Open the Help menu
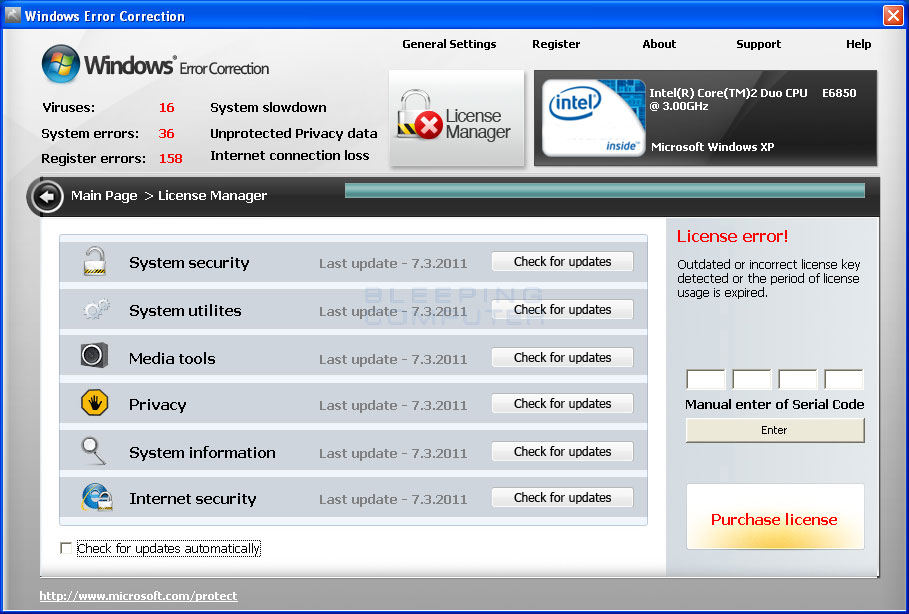 click(859, 44)
